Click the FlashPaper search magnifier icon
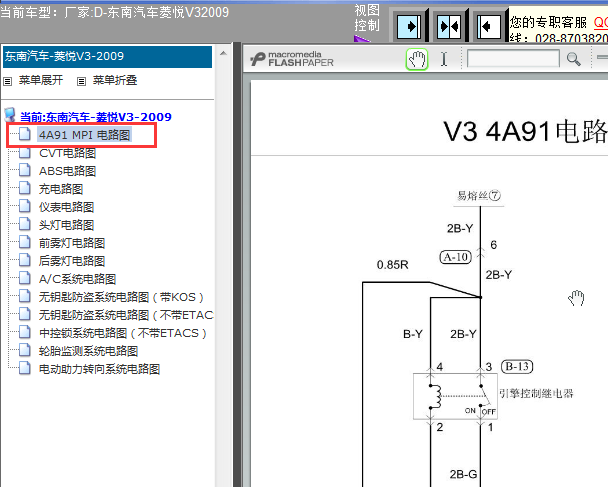 click(573, 59)
